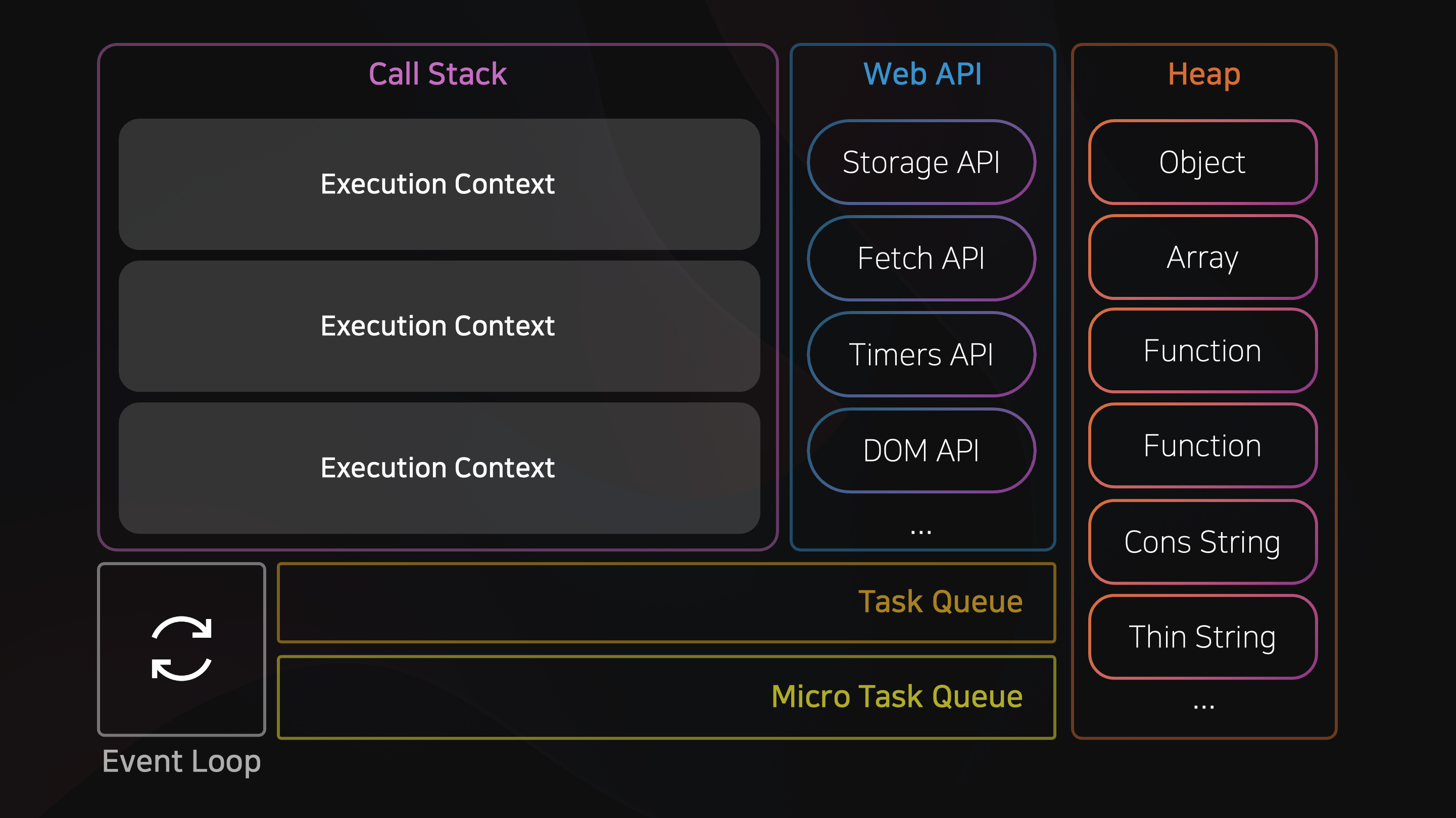This screenshot has width=1456, height=818.
Task: Click the Task Queue box
Action: [x=666, y=602]
